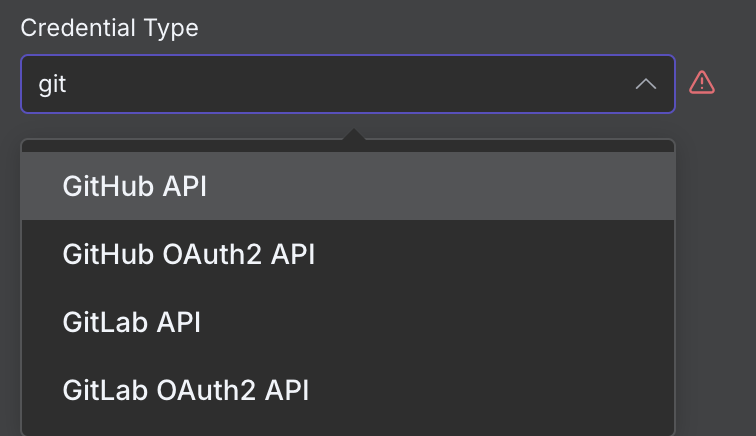Screen dimensions: 756x436
Task: Choose GitHub OAuth2 API from list
Action: [188, 254]
